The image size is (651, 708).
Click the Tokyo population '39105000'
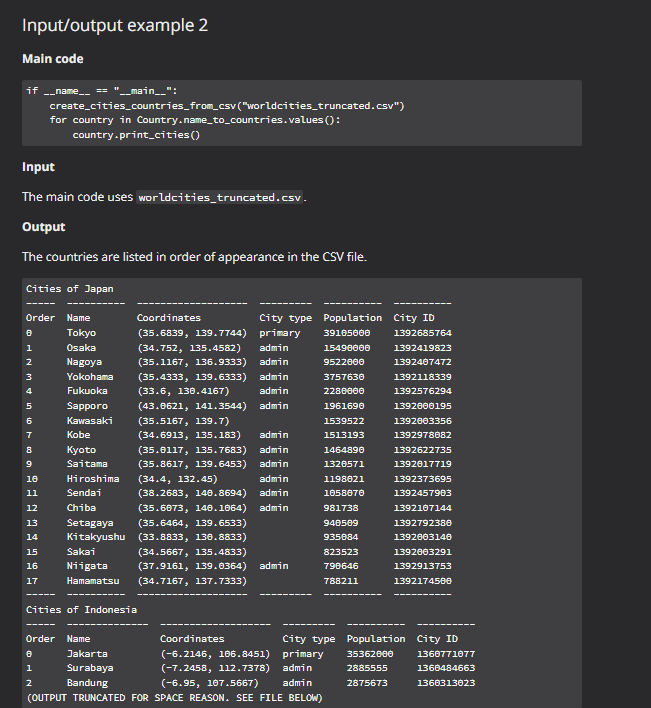click(x=347, y=333)
